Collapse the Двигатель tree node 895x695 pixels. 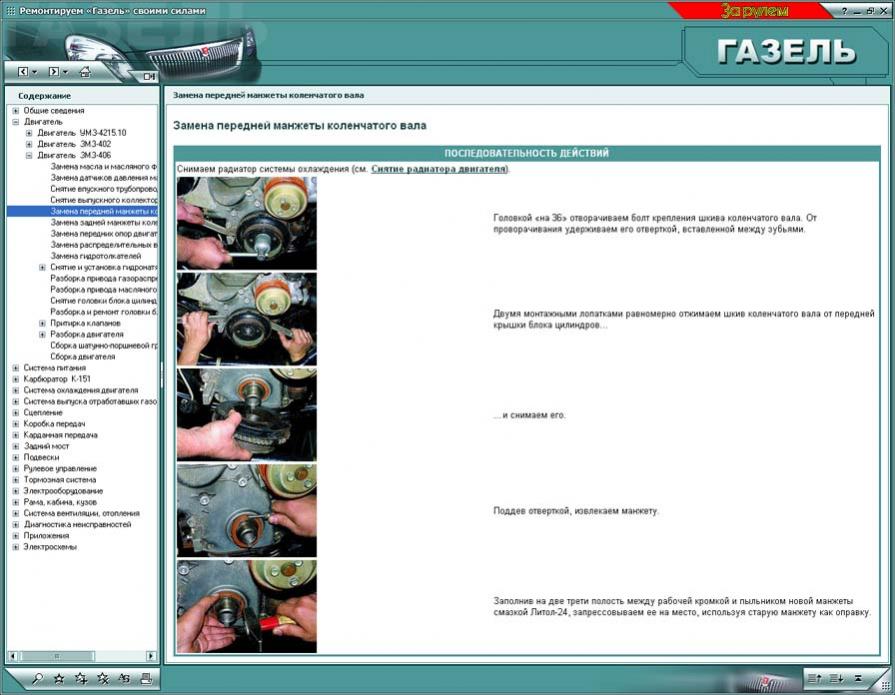click(16, 122)
